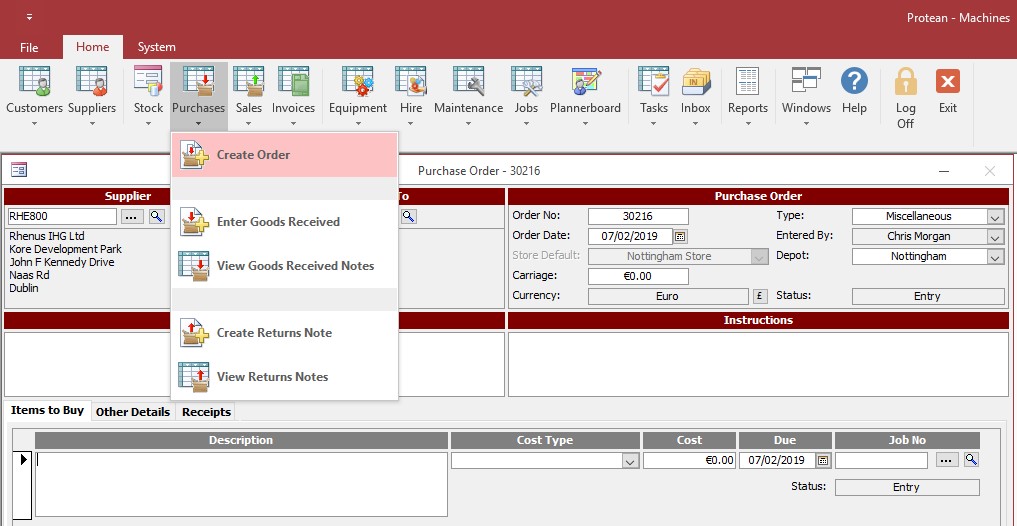The image size is (1017, 526).
Task: Expand the Type dropdown showing Miscellaneous
Action: click(994, 217)
